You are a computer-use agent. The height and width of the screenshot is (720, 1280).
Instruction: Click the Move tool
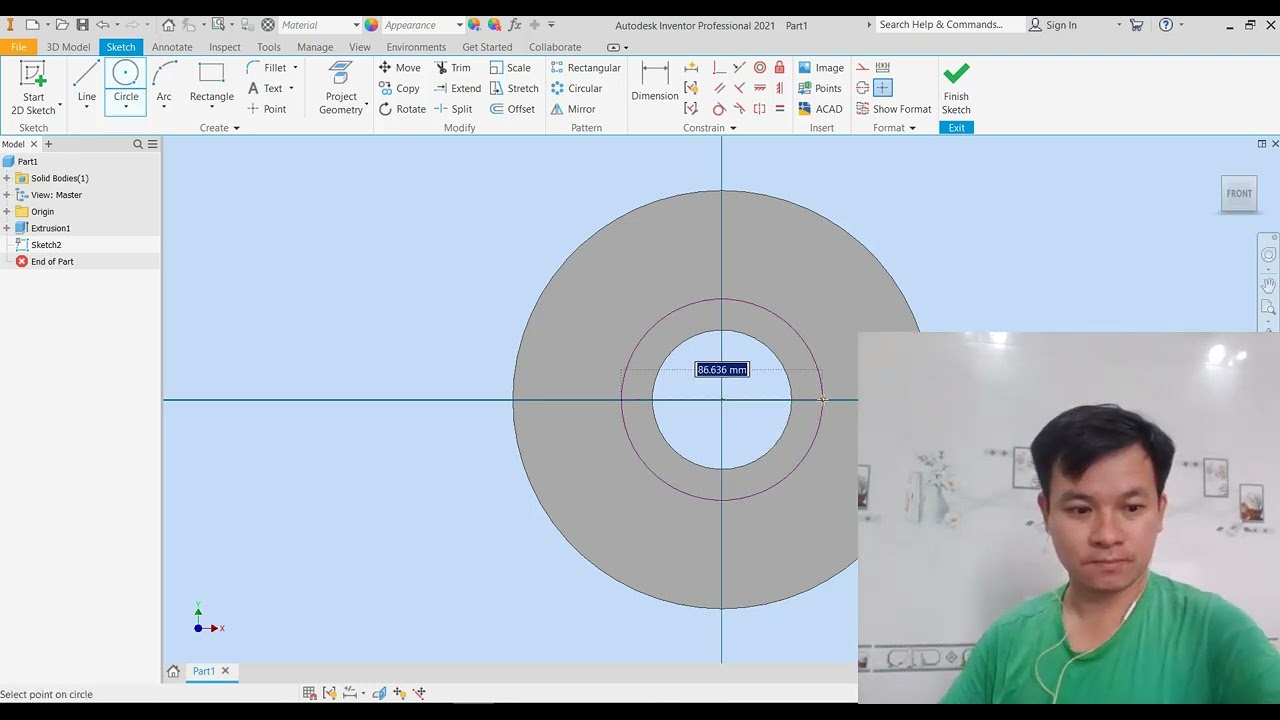pyautogui.click(x=399, y=68)
